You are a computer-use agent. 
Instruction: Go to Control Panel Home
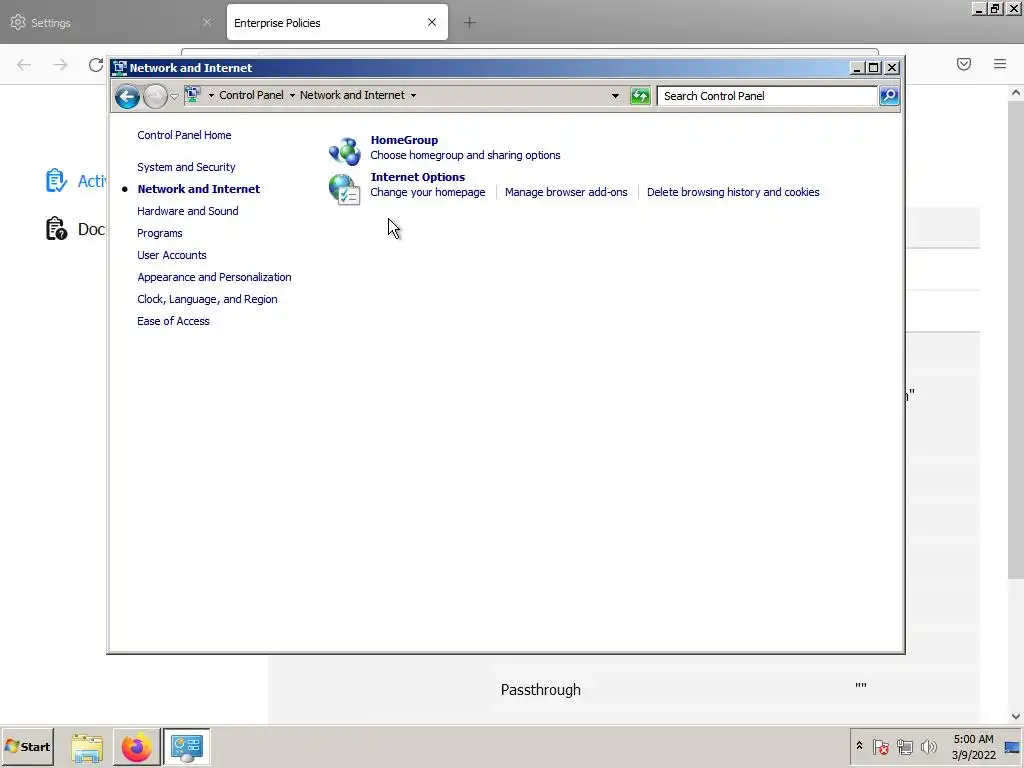184,135
